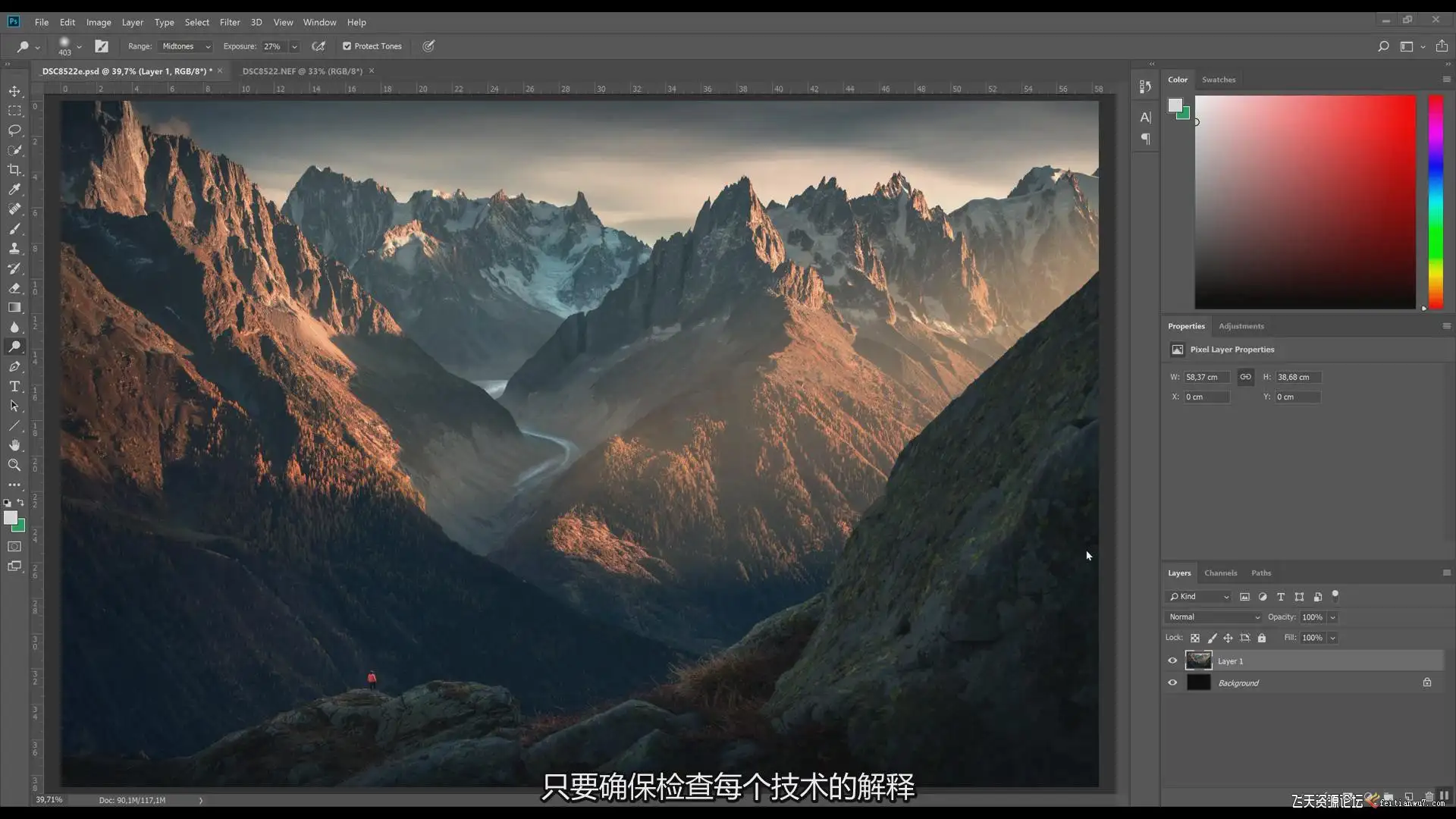Viewport: 1456px width, 819px height.
Task: Switch to DSC8522.NEF document tab
Action: [302, 71]
